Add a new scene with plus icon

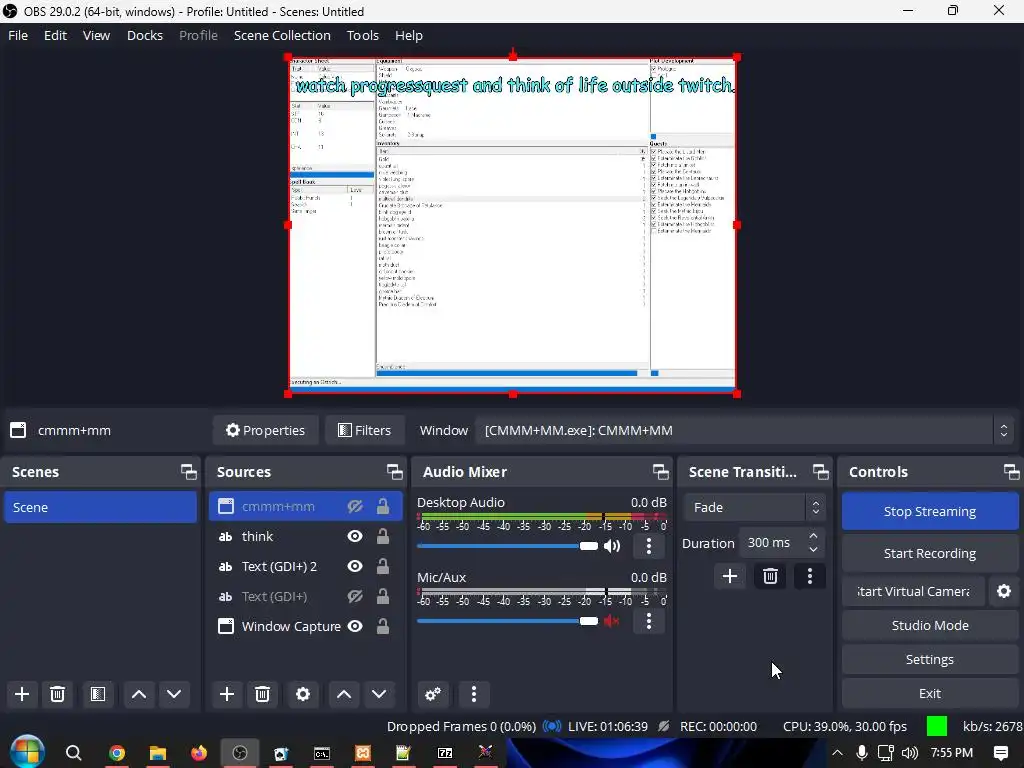point(22,694)
